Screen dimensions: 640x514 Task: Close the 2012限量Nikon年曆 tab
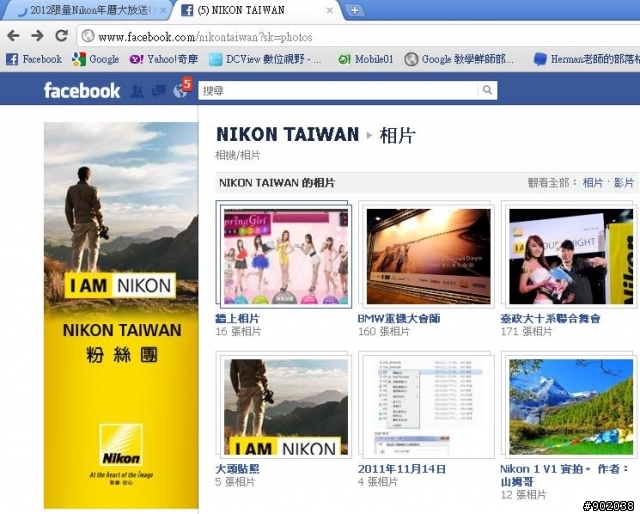[163, 10]
